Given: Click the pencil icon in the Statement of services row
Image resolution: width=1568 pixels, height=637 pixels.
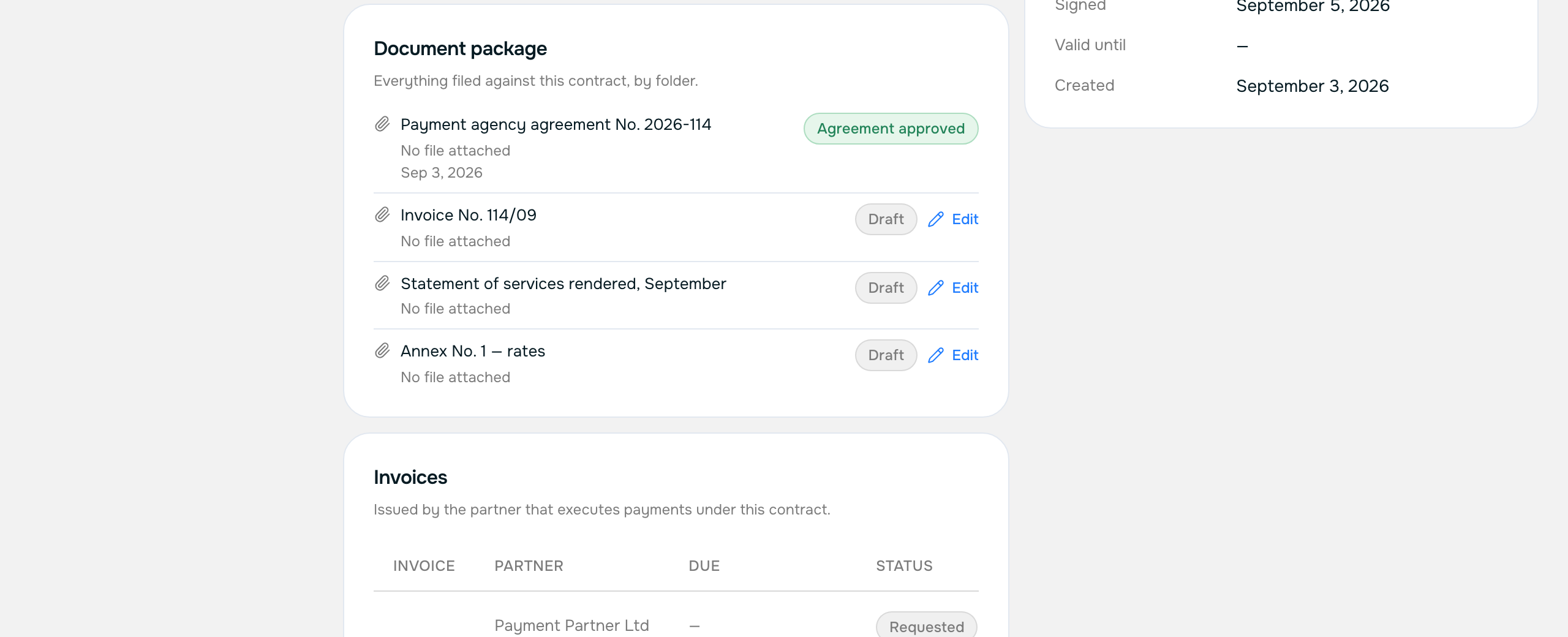Looking at the screenshot, I should coord(936,288).
